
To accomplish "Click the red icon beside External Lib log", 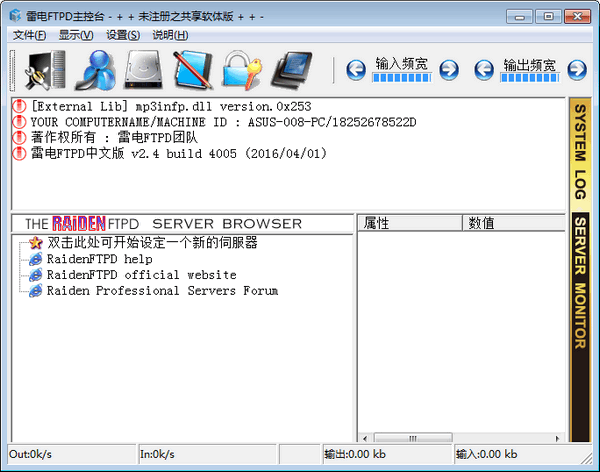I will pyautogui.click(x=19, y=106).
